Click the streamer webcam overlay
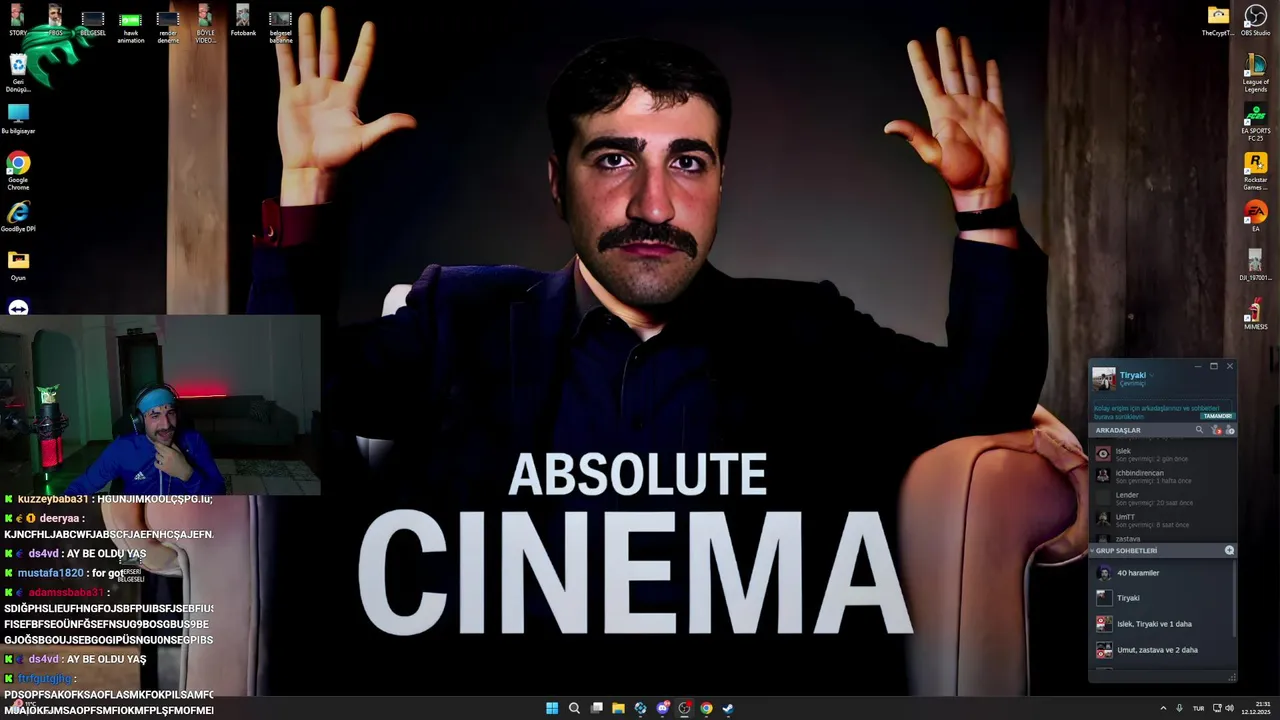 click(x=160, y=405)
